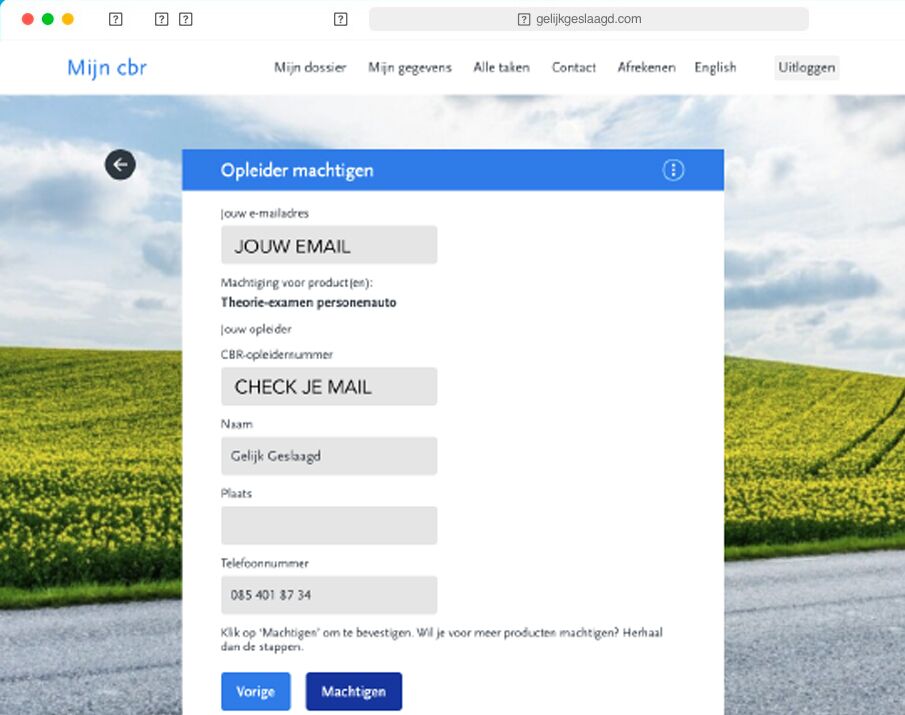Click the Telefoonnummer input field
Screen dimensions: 905x715
[x=329, y=595]
